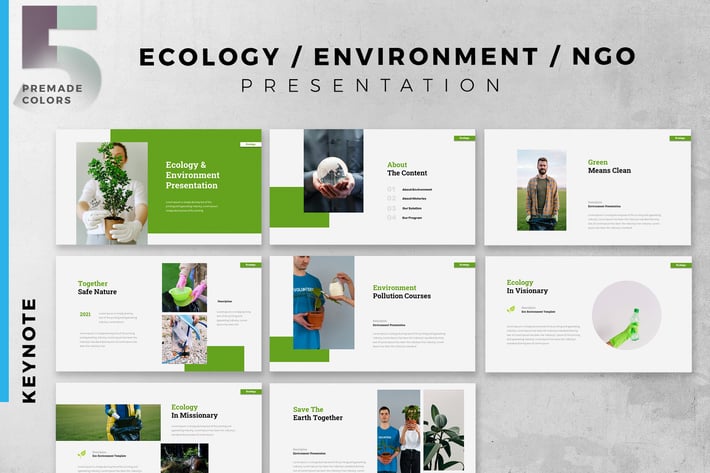
Task: Click the '2021' year text
Action: tap(85, 314)
